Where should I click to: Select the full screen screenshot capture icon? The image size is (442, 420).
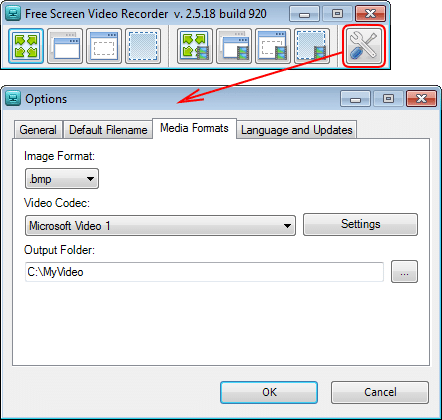26,46
